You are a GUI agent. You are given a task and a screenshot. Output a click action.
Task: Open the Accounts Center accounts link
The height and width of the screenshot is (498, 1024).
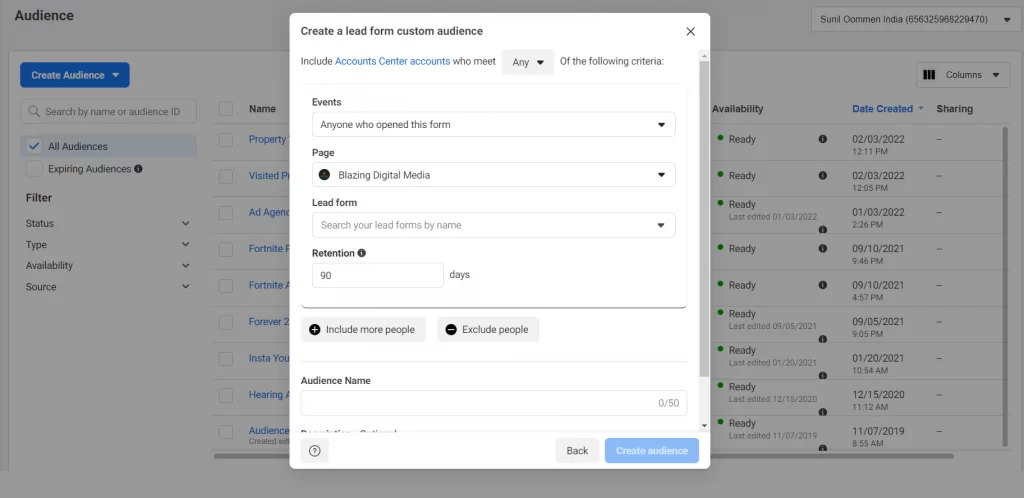(392, 61)
